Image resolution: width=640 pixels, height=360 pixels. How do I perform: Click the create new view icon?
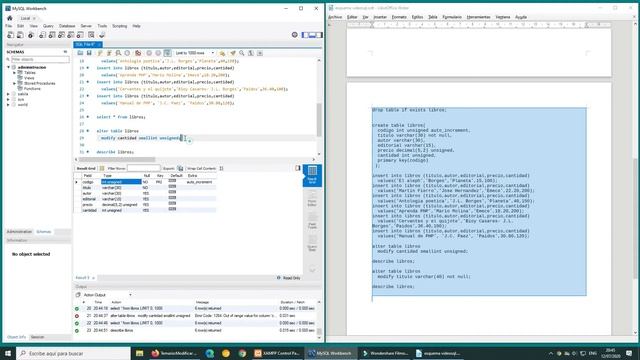(x=61, y=35)
